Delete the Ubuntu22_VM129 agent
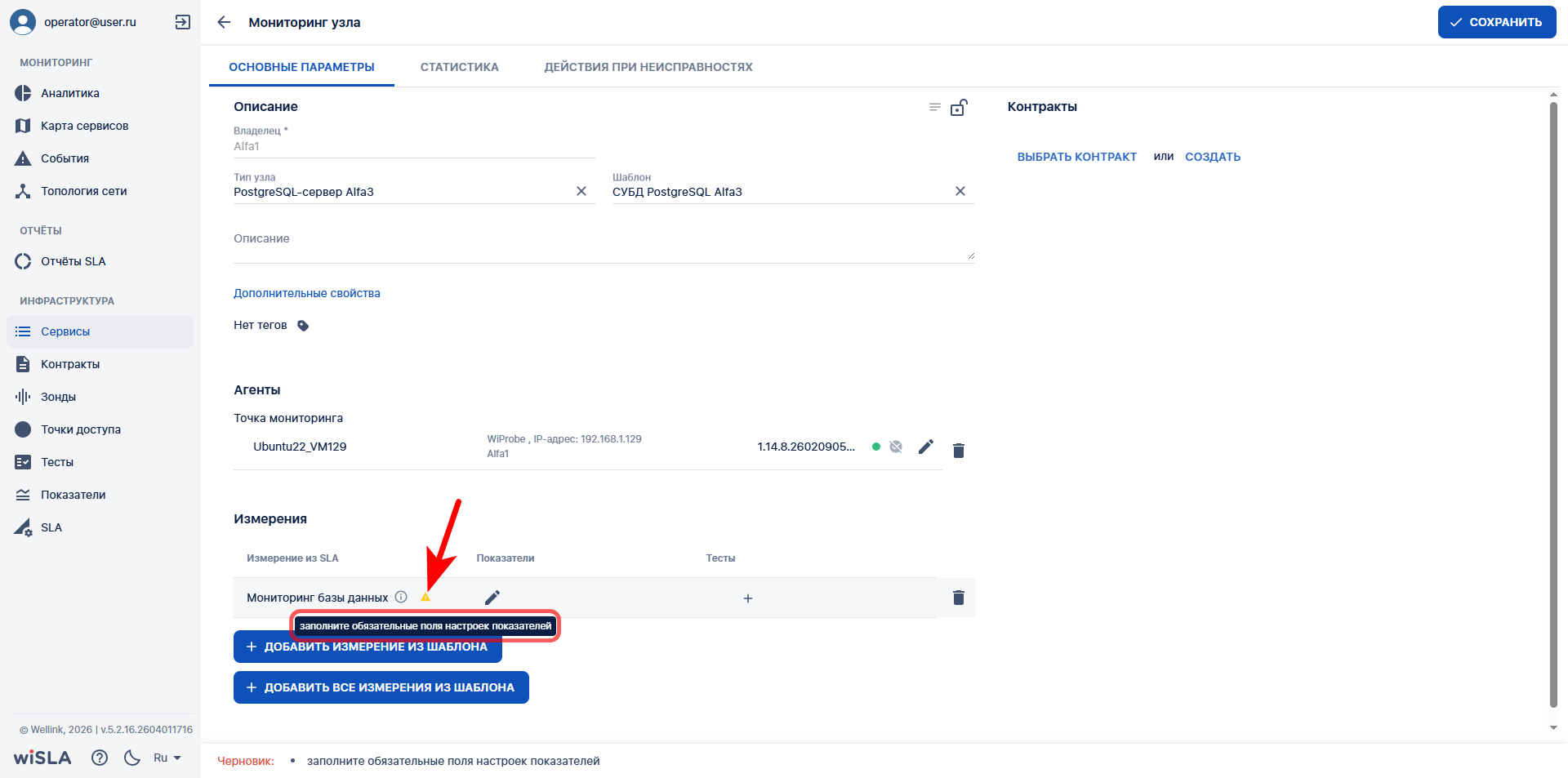This screenshot has height=778, width=1568. (x=959, y=450)
